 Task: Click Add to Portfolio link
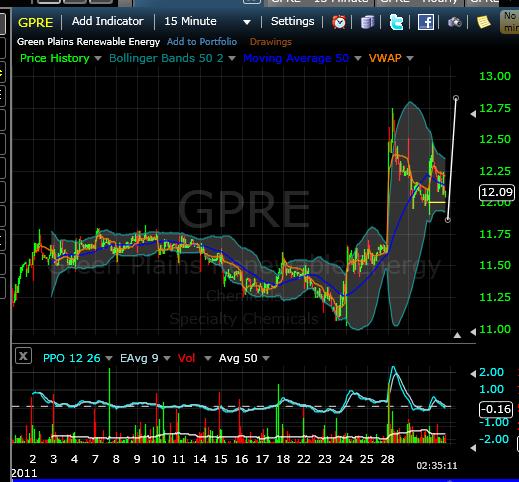(x=202, y=42)
